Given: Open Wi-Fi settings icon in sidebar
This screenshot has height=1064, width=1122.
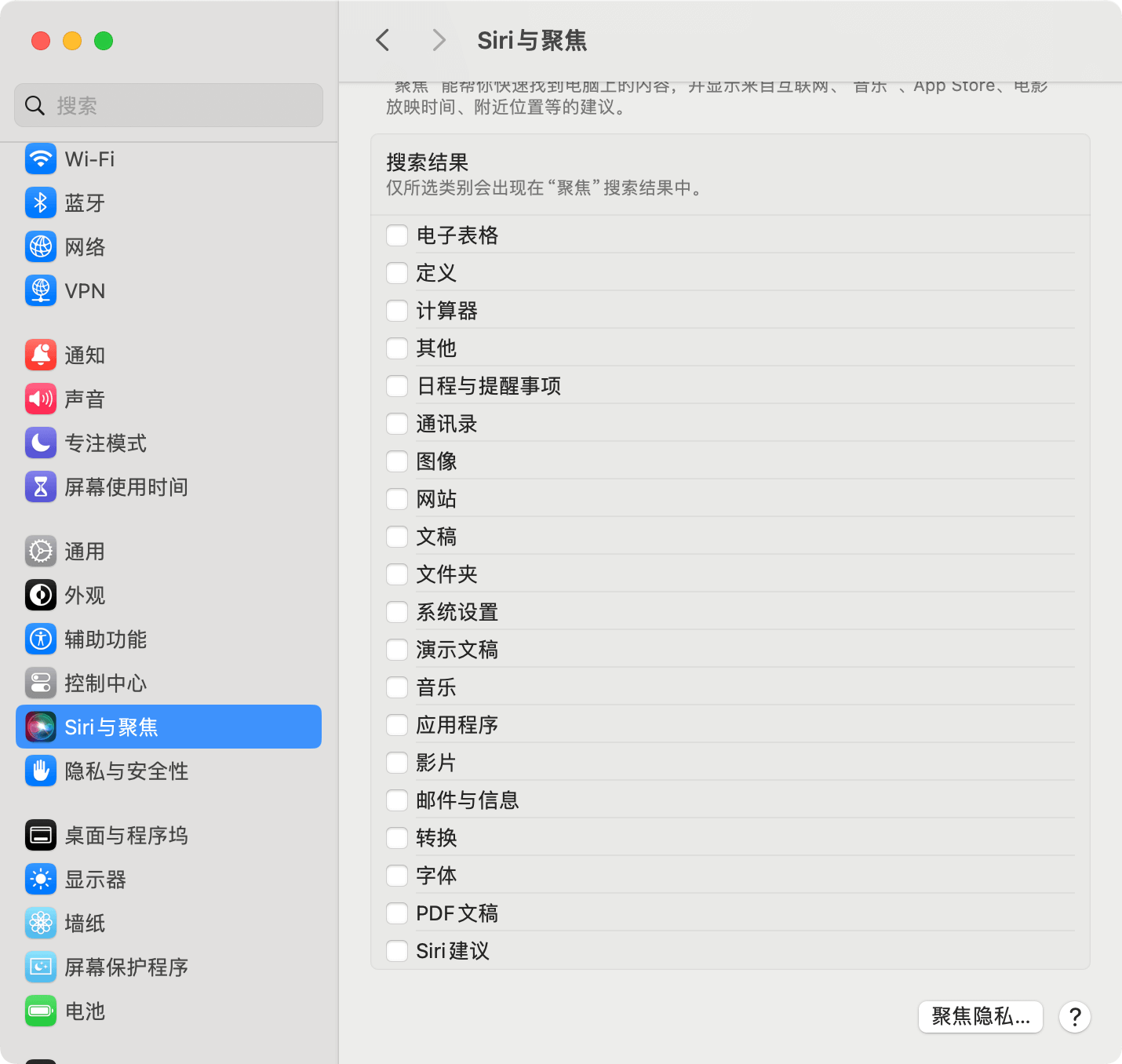Looking at the screenshot, I should pos(41,159).
